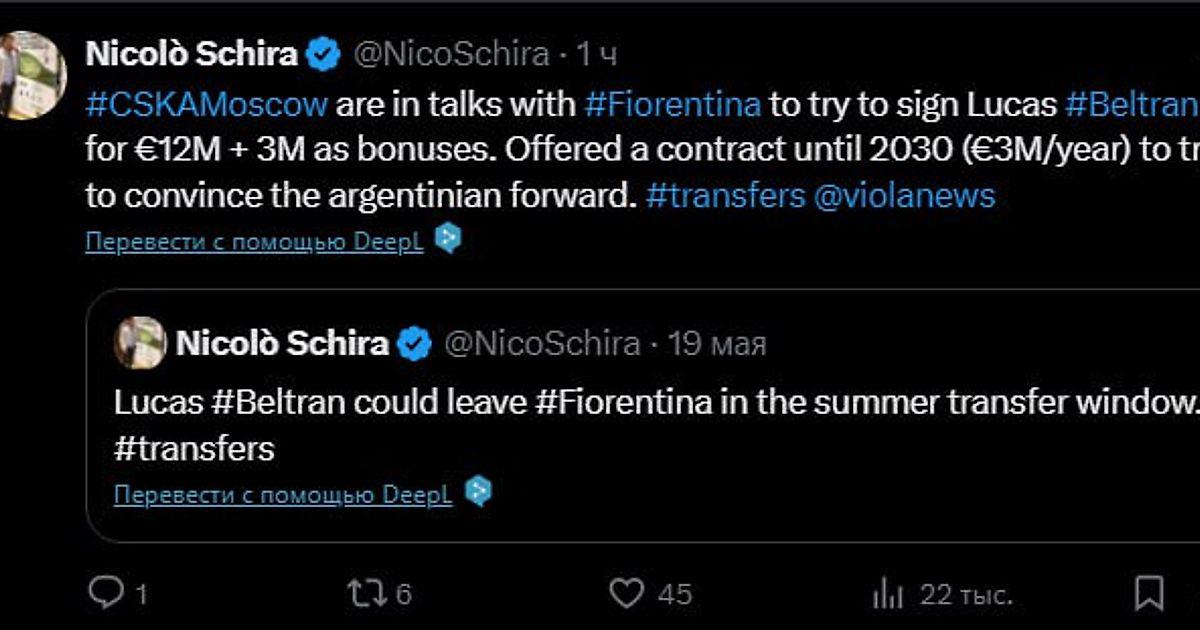Open the #Fiorentina hashtag in main tweet
Image resolution: width=1200 pixels, height=630 pixels.
[672, 104]
